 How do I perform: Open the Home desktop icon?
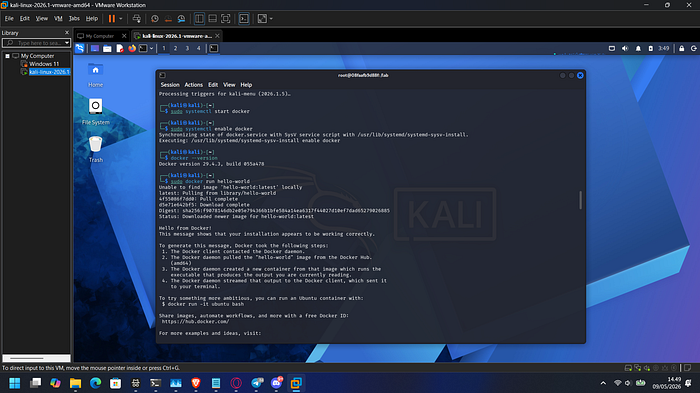(x=96, y=75)
